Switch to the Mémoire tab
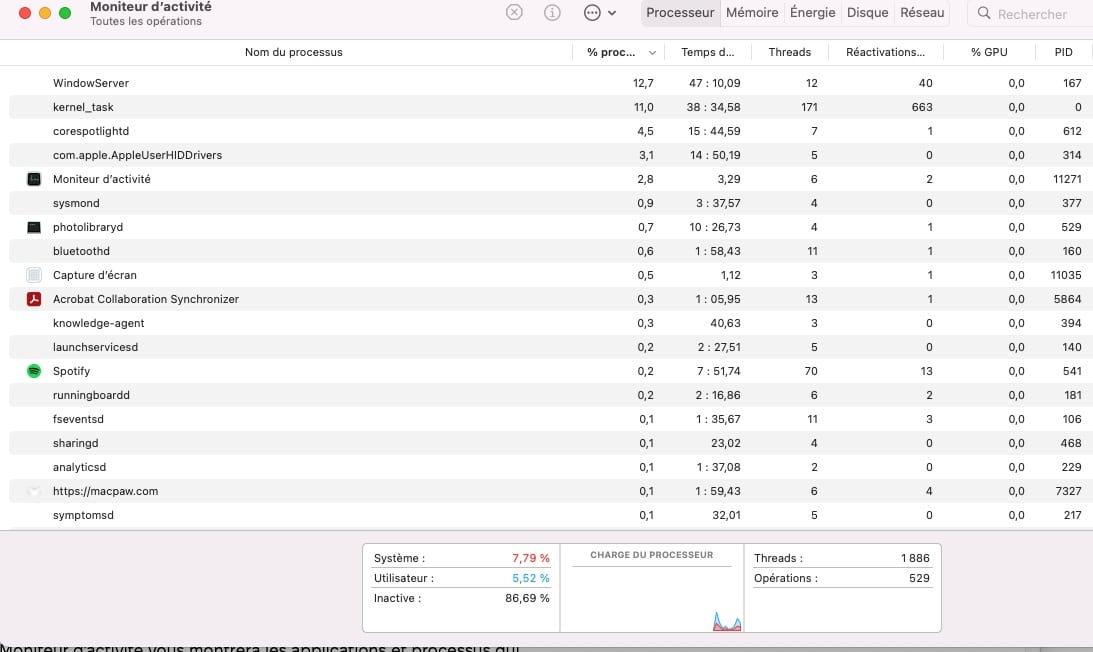This screenshot has height=652, width=1093. [751, 13]
